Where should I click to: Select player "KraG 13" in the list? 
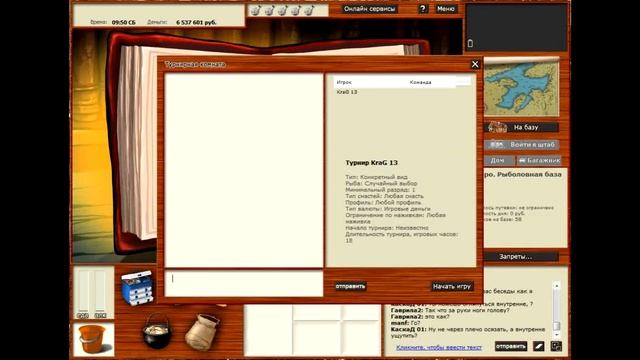[x=347, y=92]
